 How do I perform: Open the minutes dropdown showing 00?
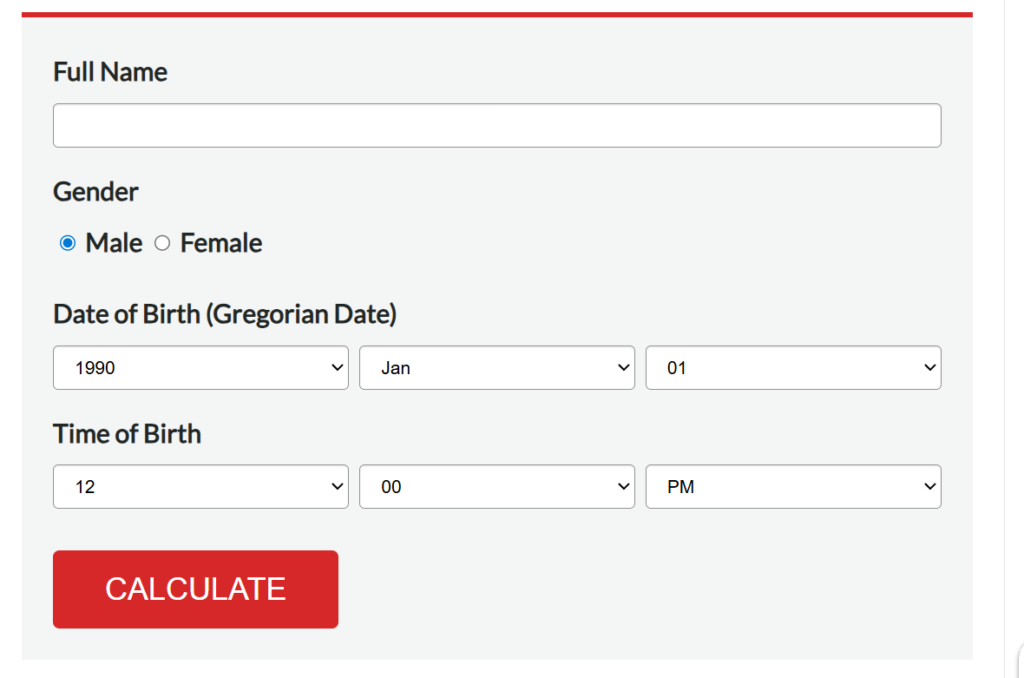tap(497, 486)
